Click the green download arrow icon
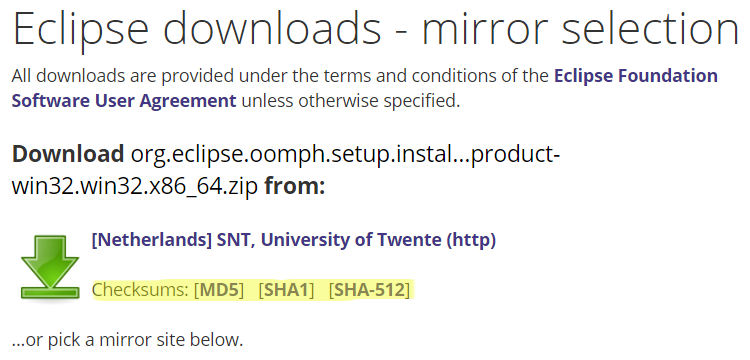Screen dimensions: 750x360 tap(50, 267)
